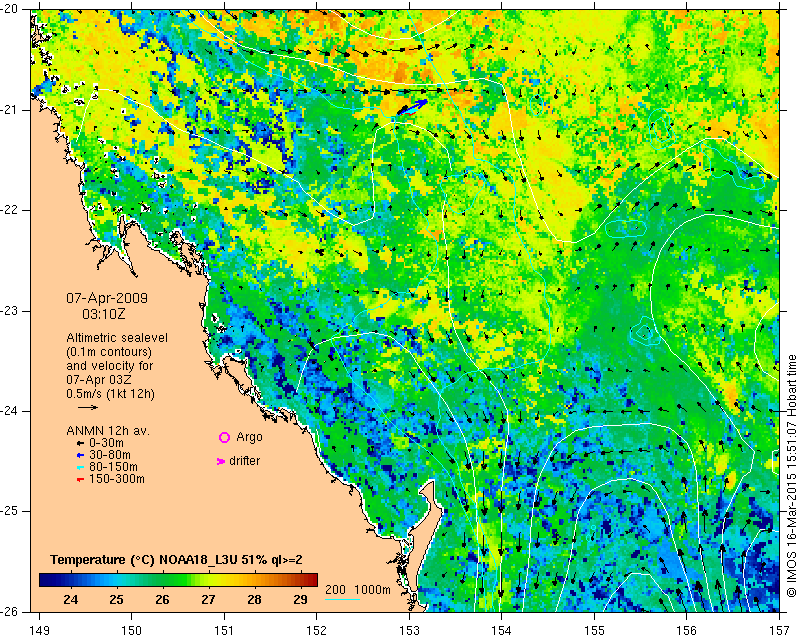Click the '07-Apr 03Z' text line

click(x=97, y=380)
